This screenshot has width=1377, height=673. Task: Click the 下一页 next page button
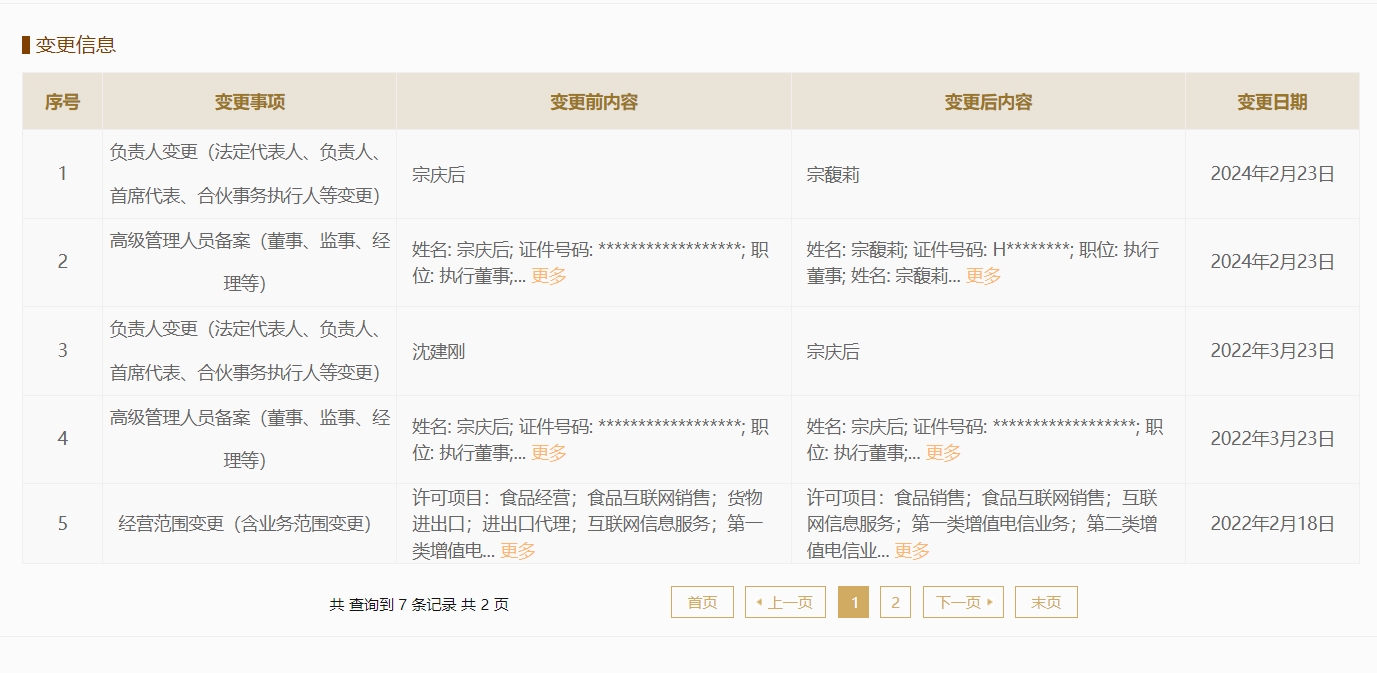963,602
